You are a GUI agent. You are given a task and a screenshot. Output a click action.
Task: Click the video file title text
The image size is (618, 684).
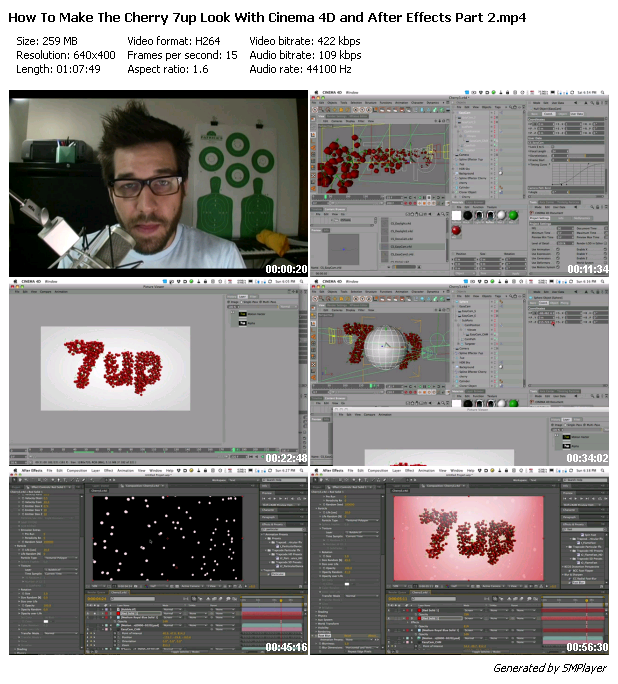tap(267, 17)
